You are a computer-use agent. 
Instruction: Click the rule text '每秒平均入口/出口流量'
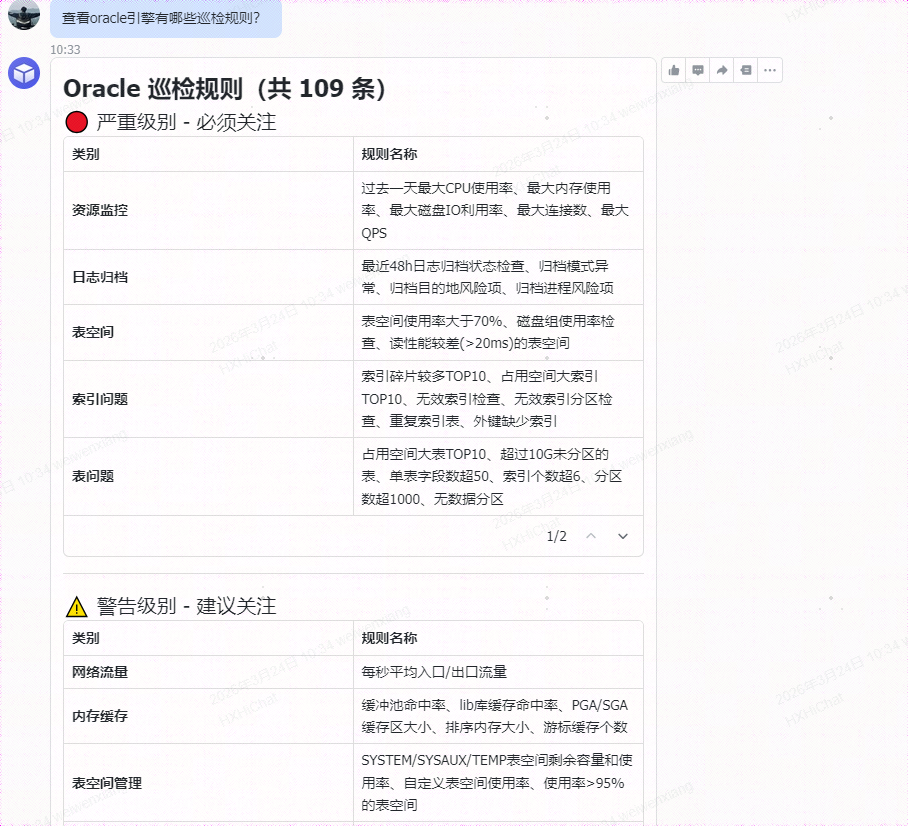(x=434, y=672)
